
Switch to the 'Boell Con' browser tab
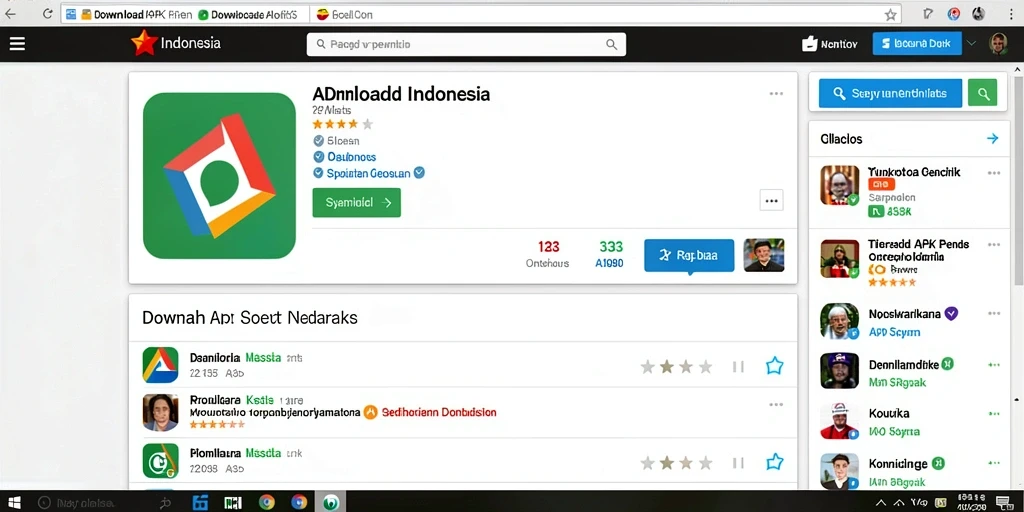(344, 14)
